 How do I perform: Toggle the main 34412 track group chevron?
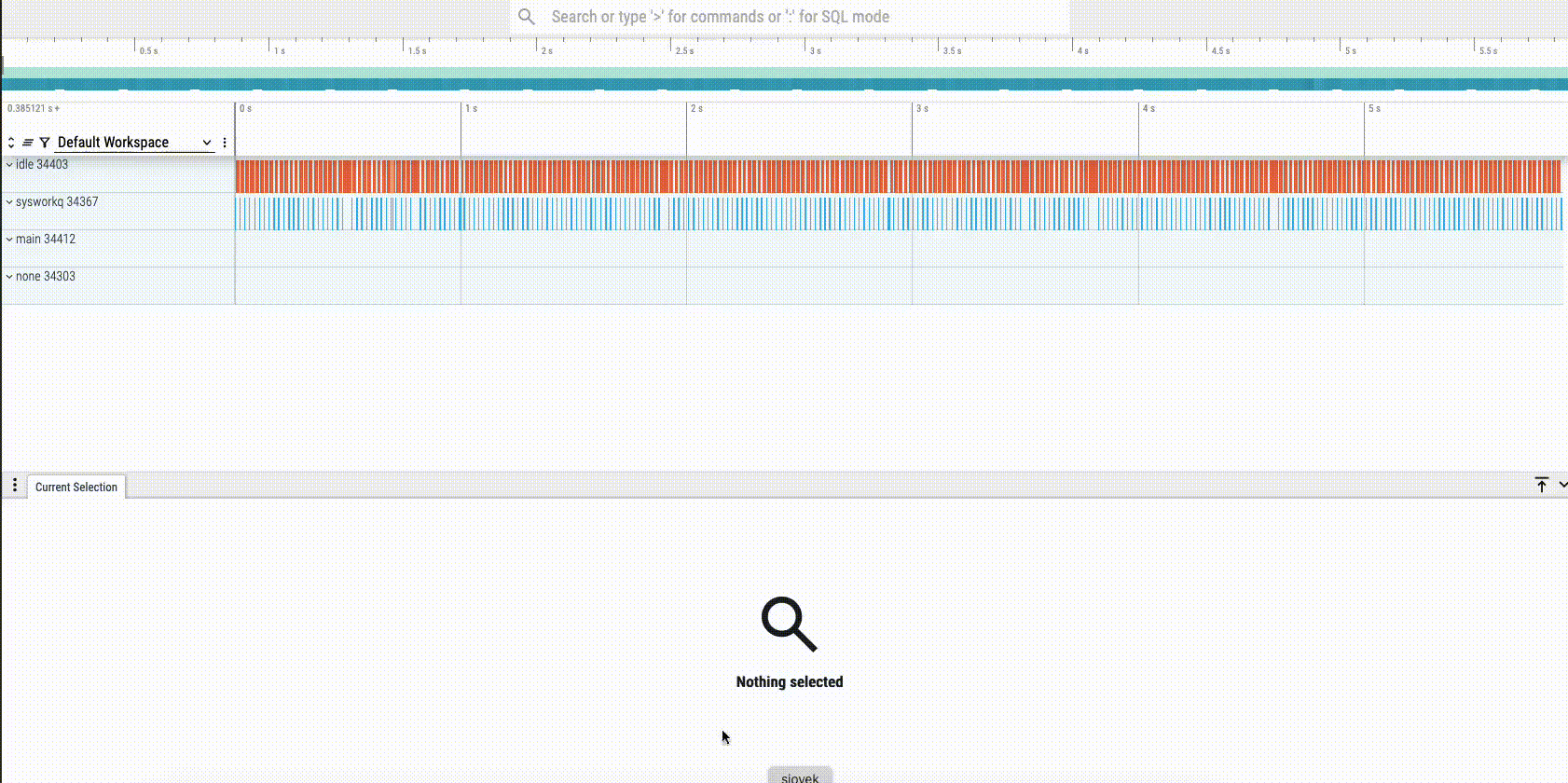point(9,240)
